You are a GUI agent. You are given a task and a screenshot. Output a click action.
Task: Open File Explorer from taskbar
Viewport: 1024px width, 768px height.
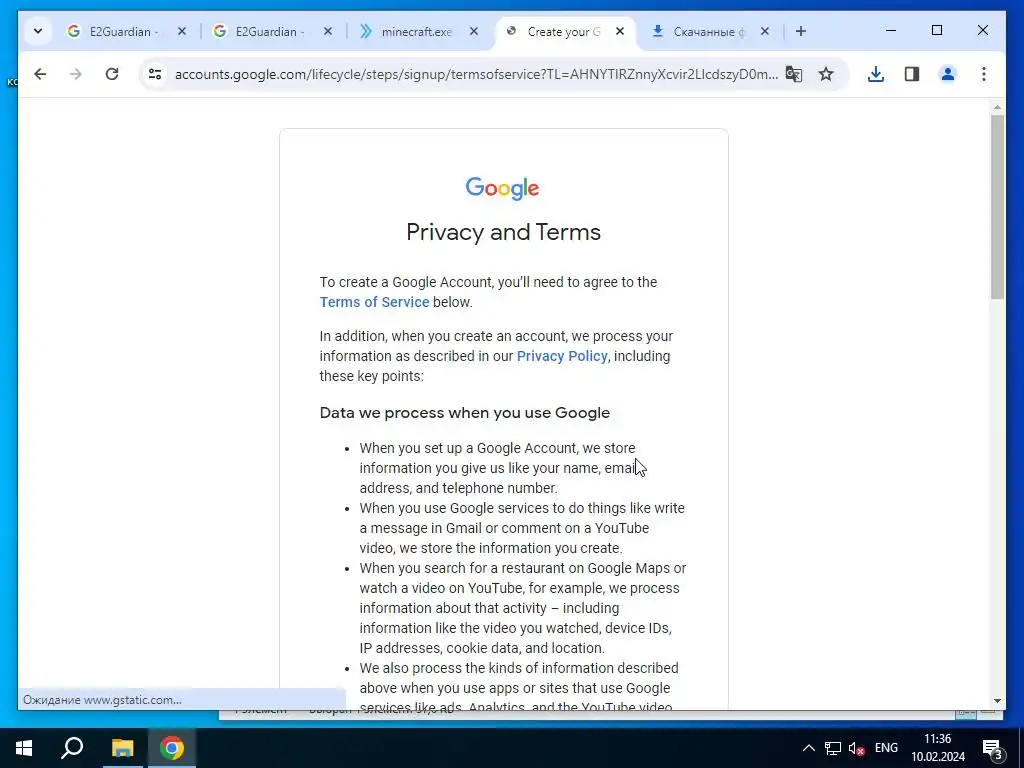122,748
